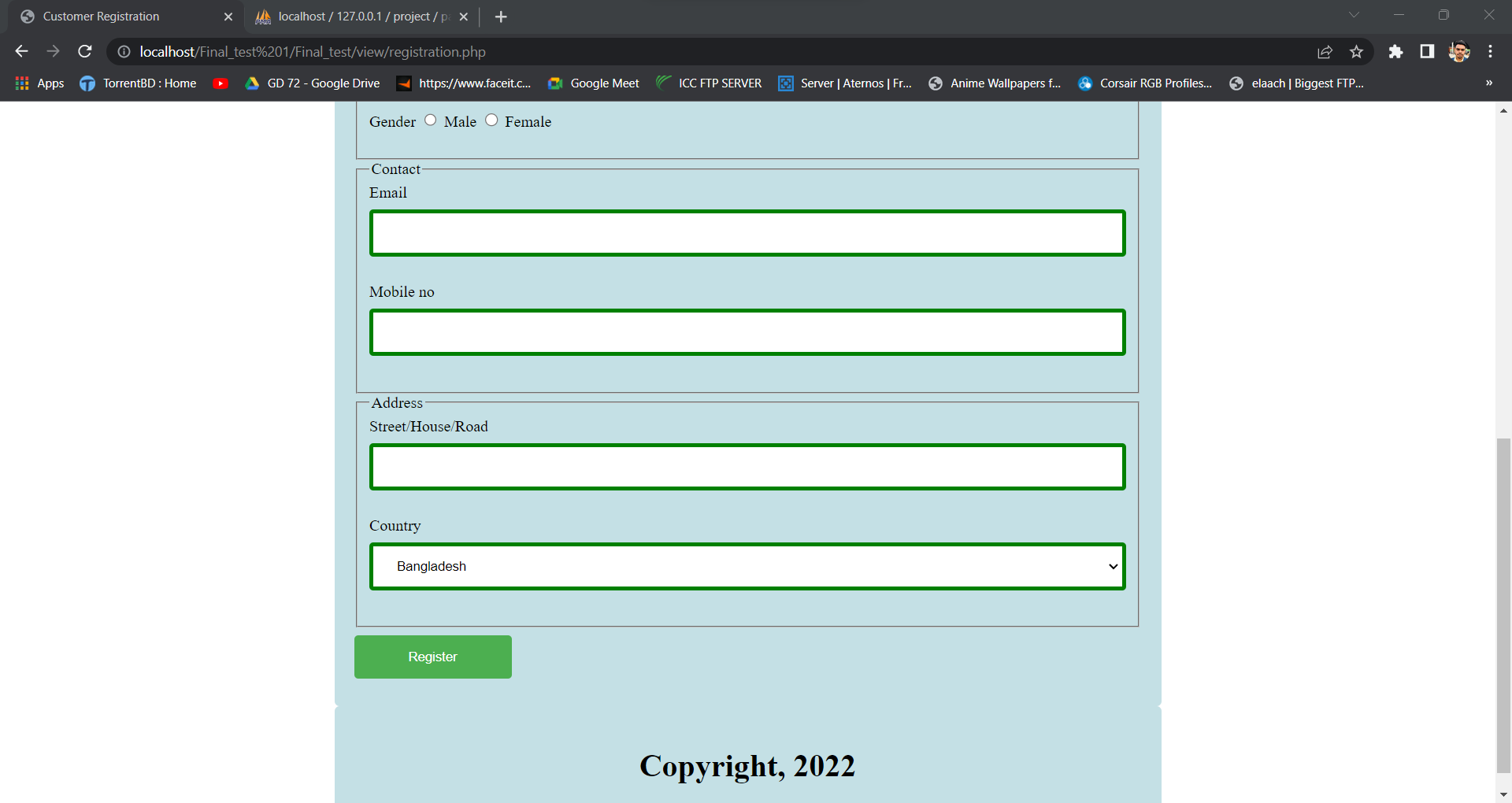Click the site info icon in address bar
Screen dimensions: 1512x803
coord(124,51)
